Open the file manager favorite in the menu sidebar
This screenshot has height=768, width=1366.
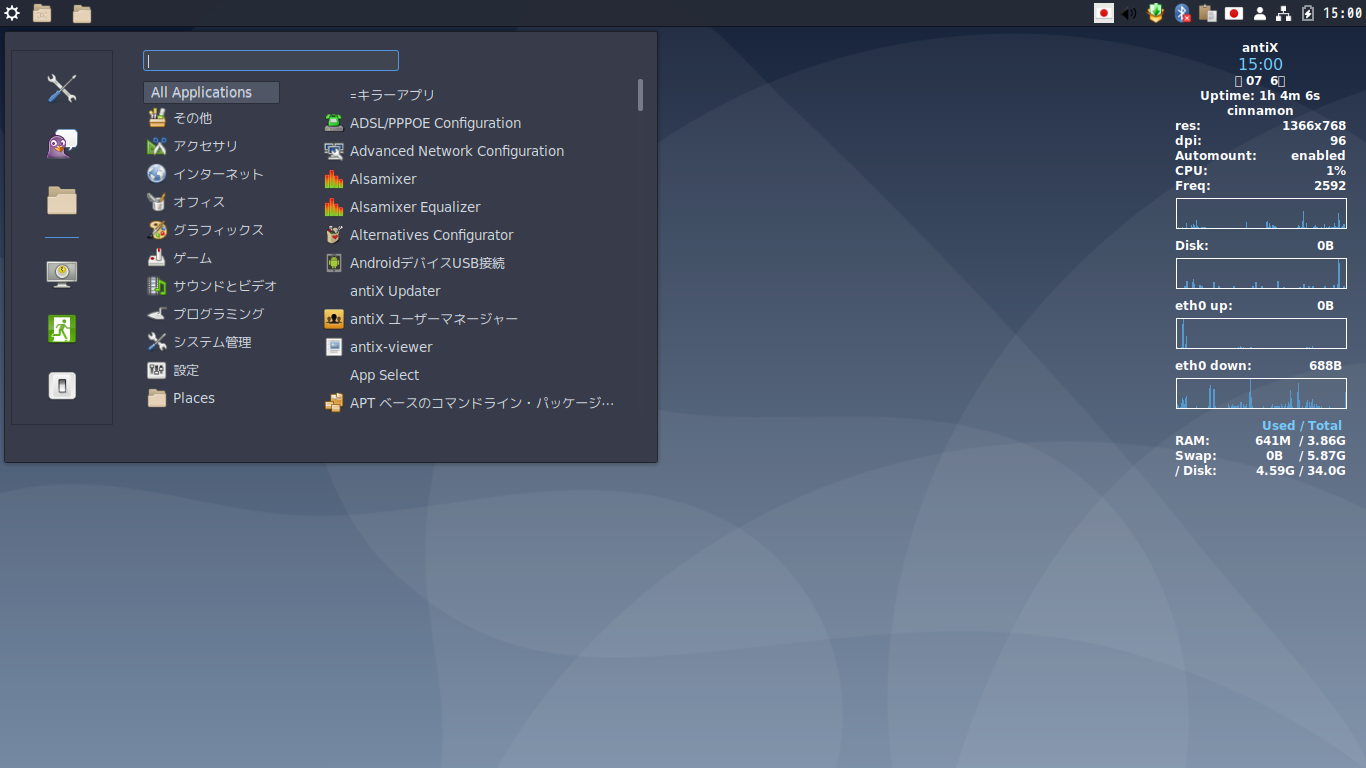click(x=62, y=201)
